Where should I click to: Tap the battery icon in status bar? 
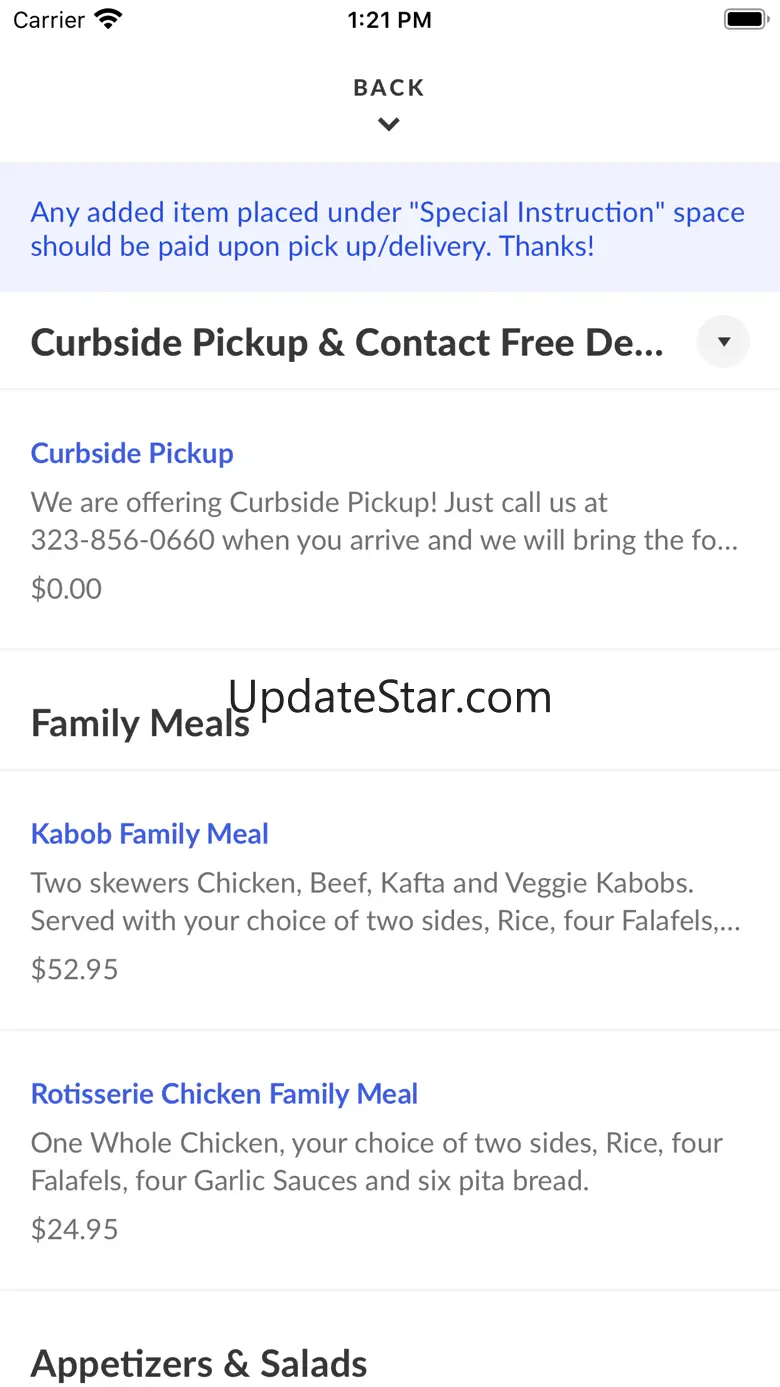pos(744,19)
